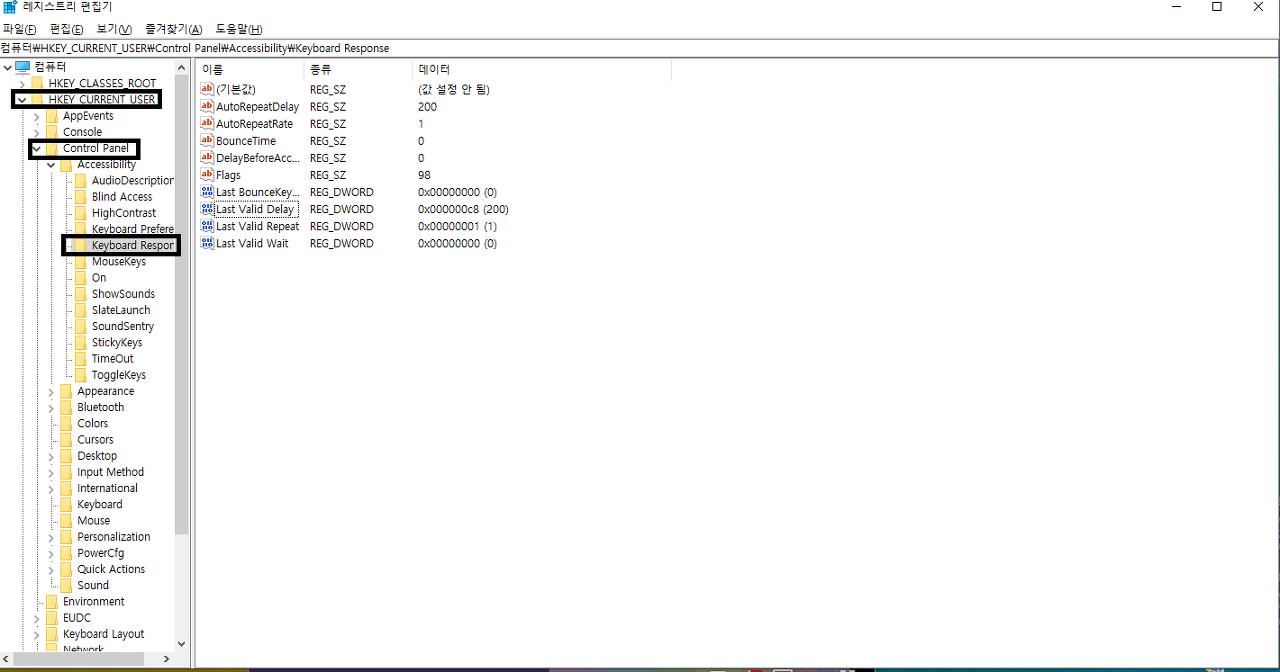Click the Last Valid Wait DWORD icon
The width and height of the screenshot is (1280, 672).
pos(208,243)
